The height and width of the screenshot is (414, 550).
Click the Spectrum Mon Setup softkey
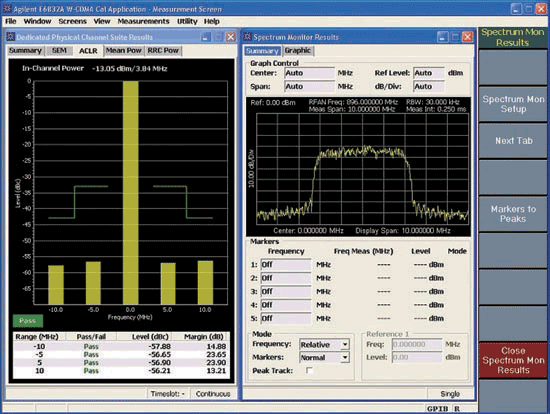coord(513,104)
